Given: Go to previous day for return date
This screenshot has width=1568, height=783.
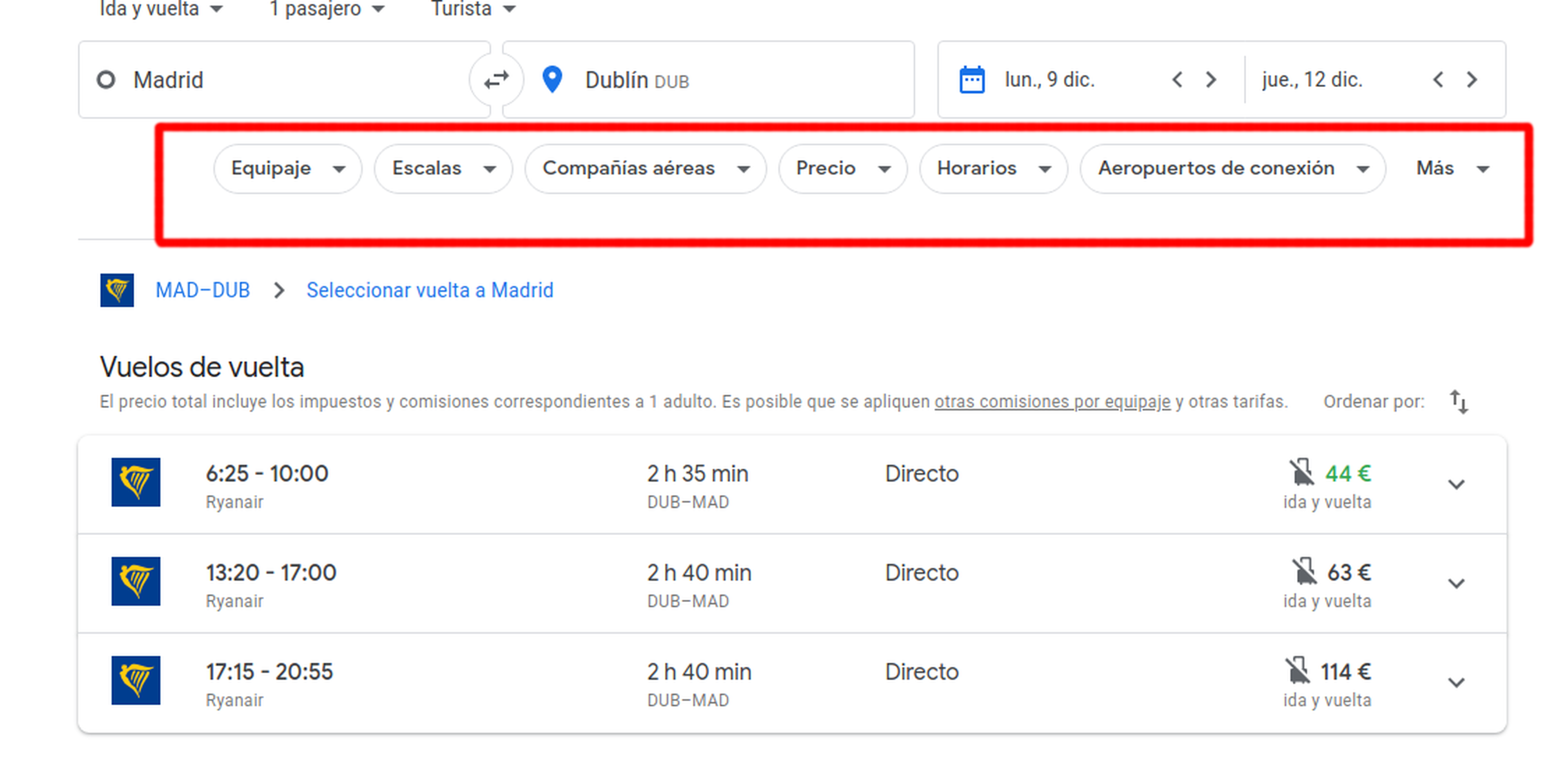Looking at the screenshot, I should coord(1438,80).
